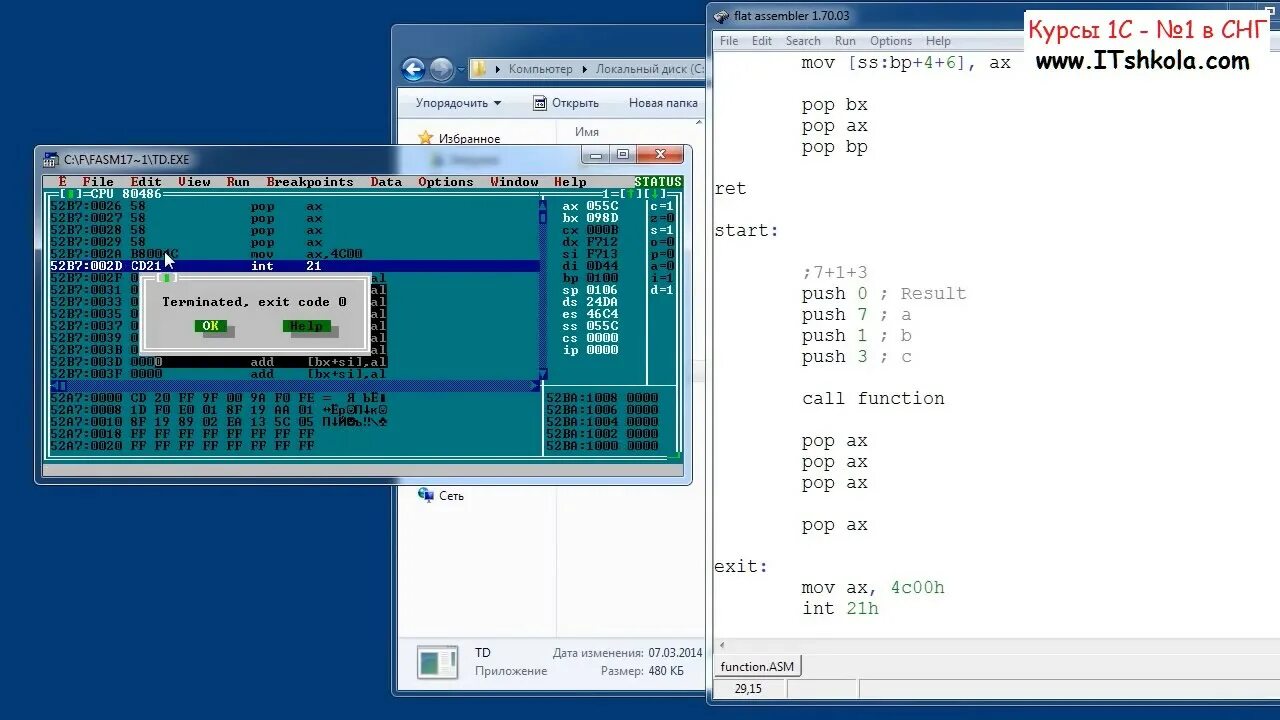The width and height of the screenshot is (1280, 720).
Task: Click Explorer back navigation arrow
Action: tap(413, 69)
